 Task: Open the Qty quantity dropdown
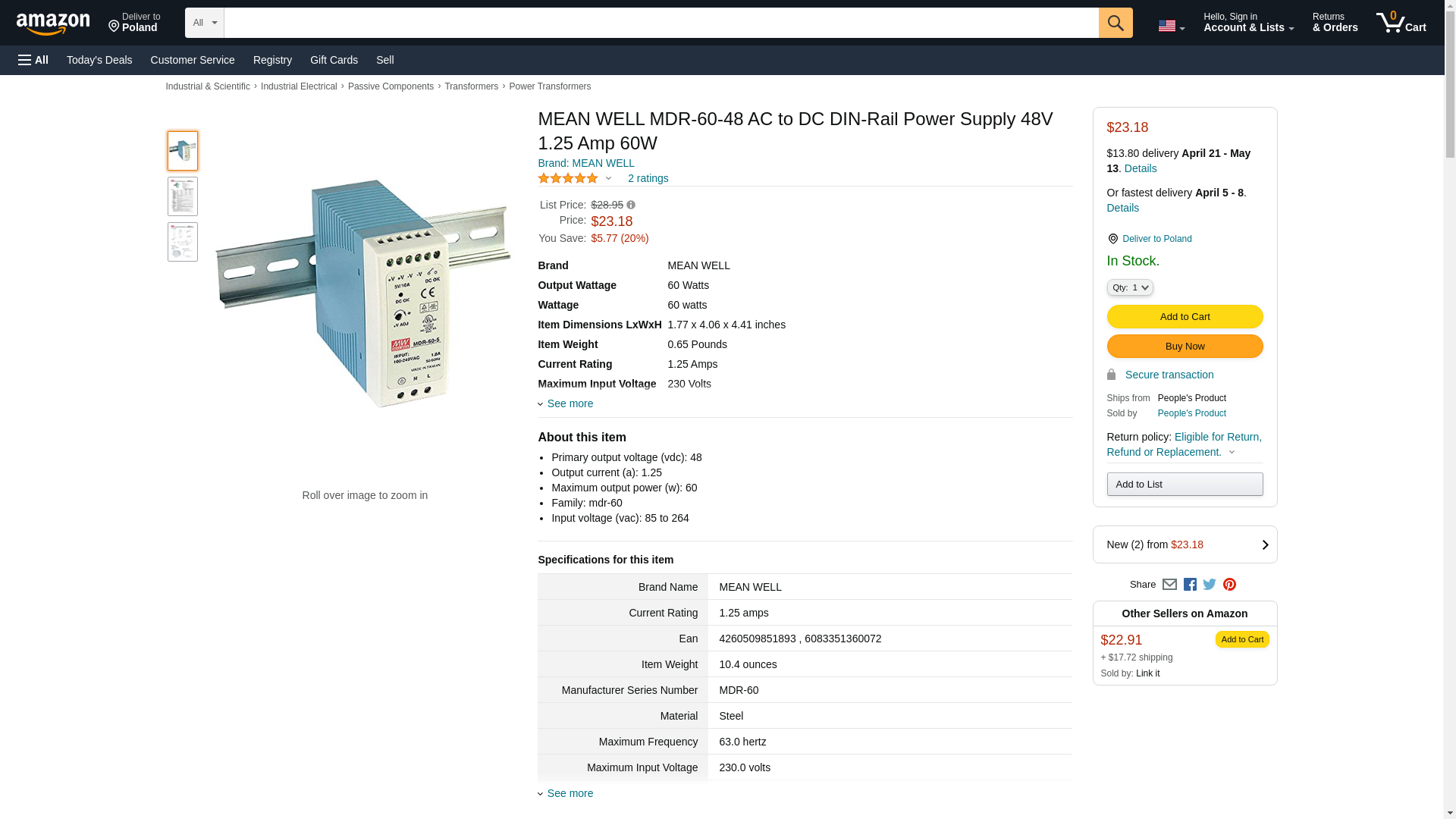point(1130,287)
